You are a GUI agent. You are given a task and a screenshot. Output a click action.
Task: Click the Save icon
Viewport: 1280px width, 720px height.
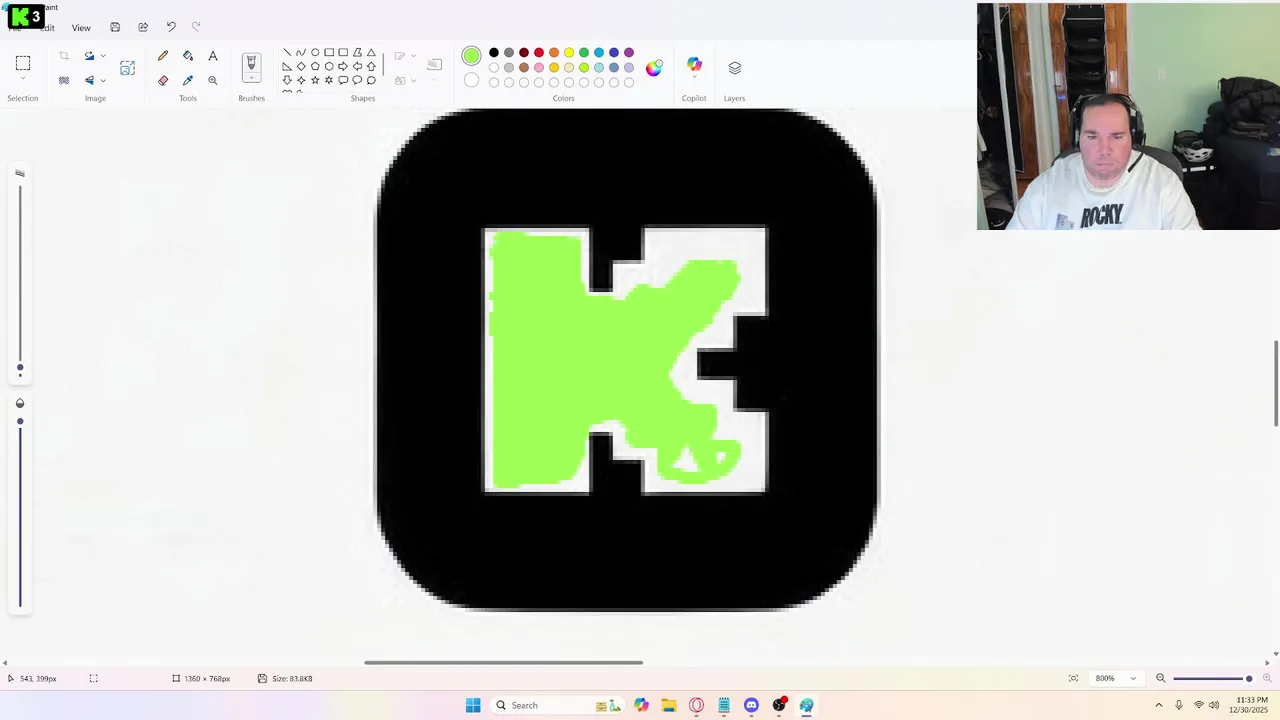click(x=115, y=27)
